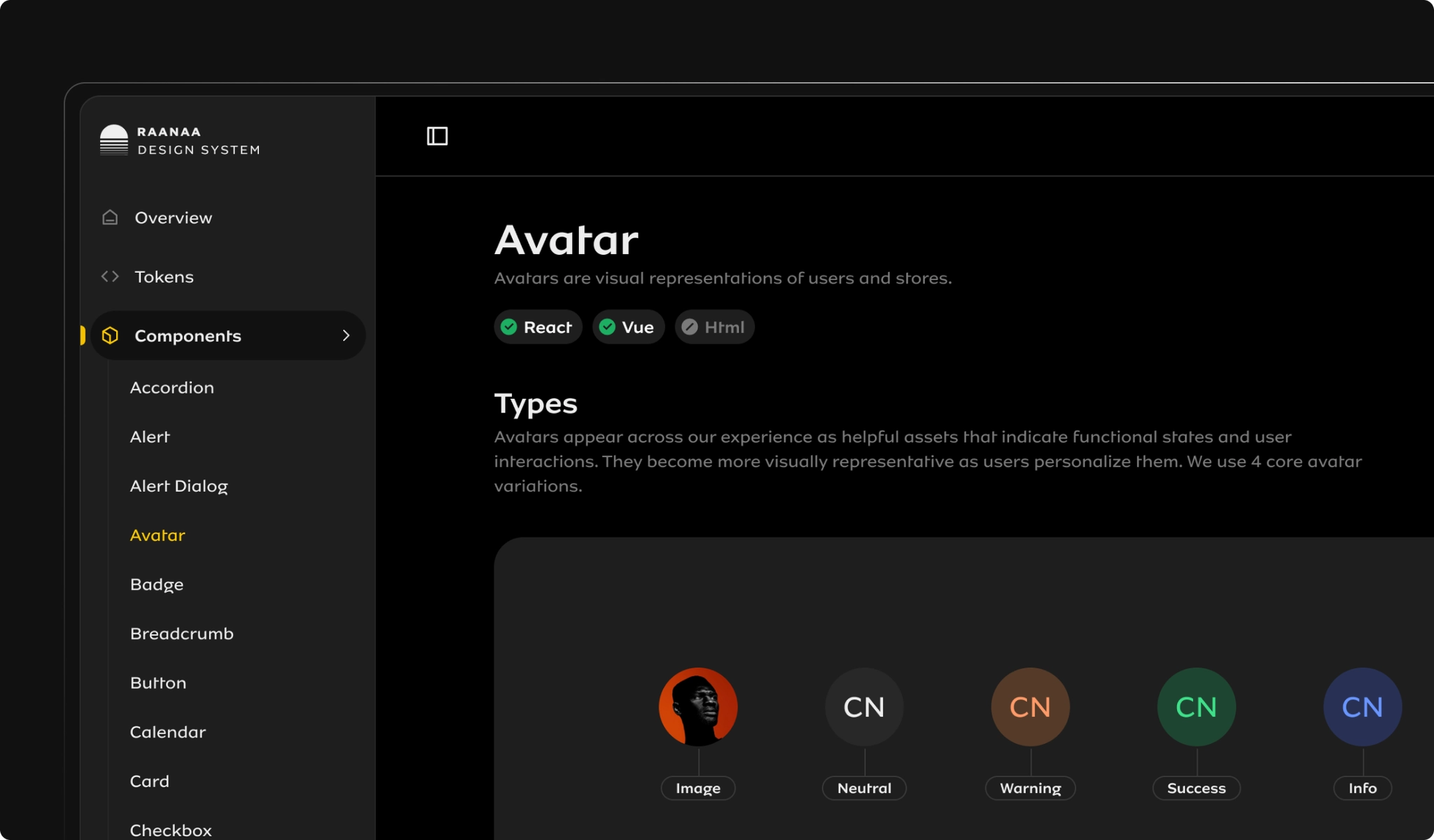Click the green Success CN avatar
Screen dimensions: 1434x840
point(1196,707)
